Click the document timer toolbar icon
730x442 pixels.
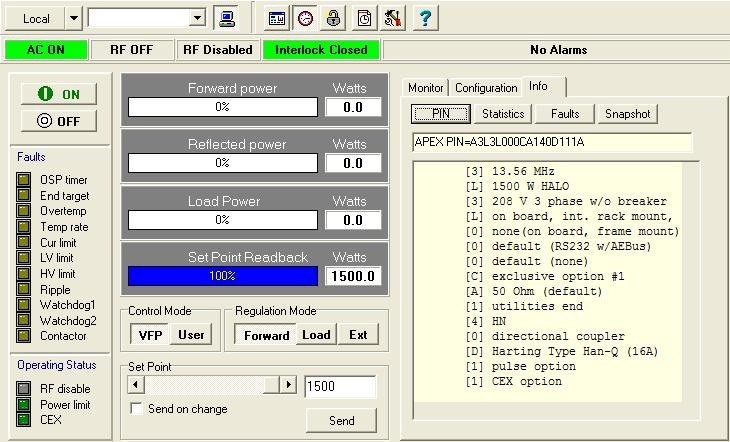364,18
